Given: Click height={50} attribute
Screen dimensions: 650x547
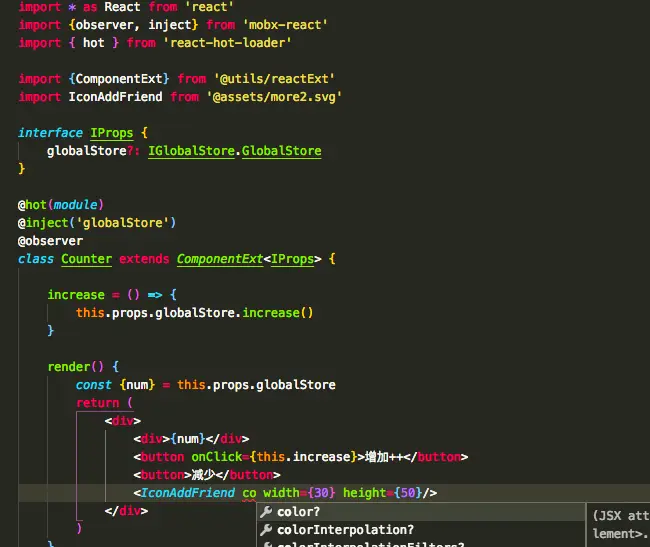Looking at the screenshot, I should pyautogui.click(x=382, y=493).
